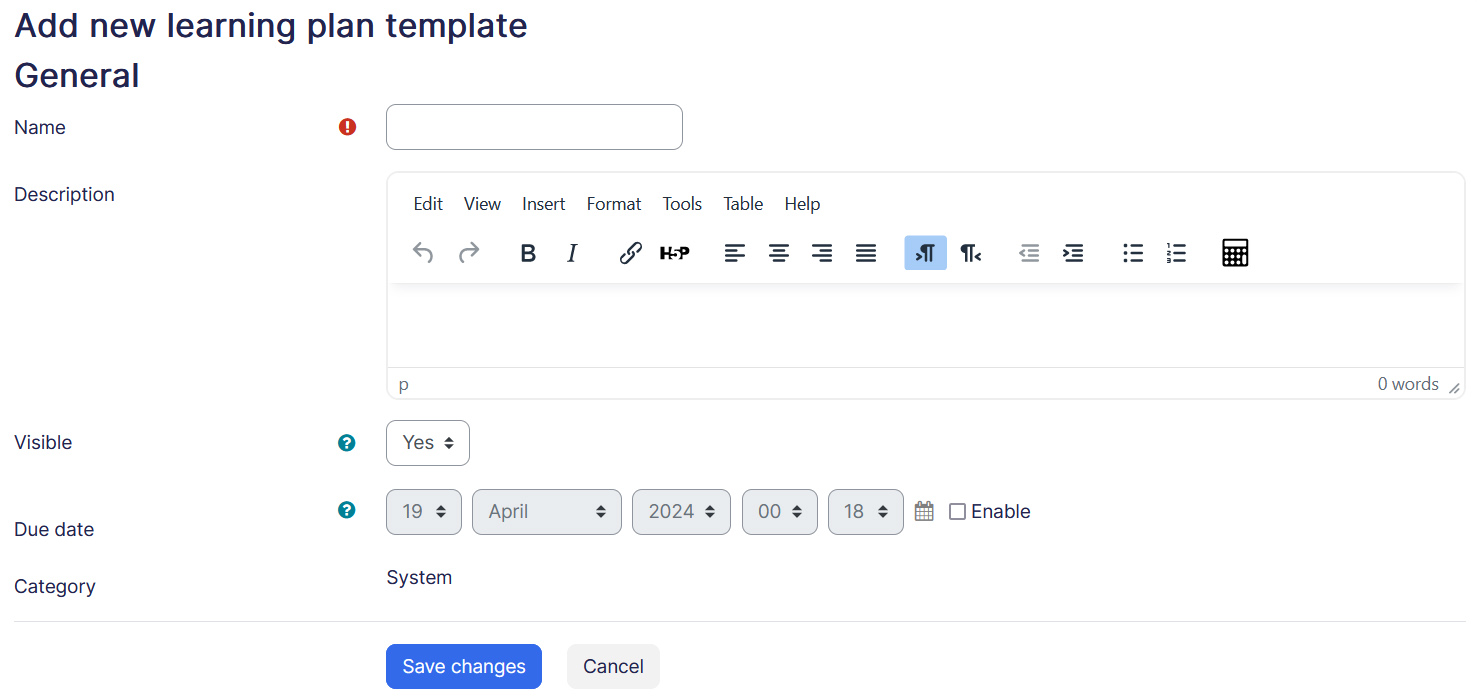The image size is (1477, 700).
Task: Click the right-to-left text direction icon
Action: tap(970, 254)
